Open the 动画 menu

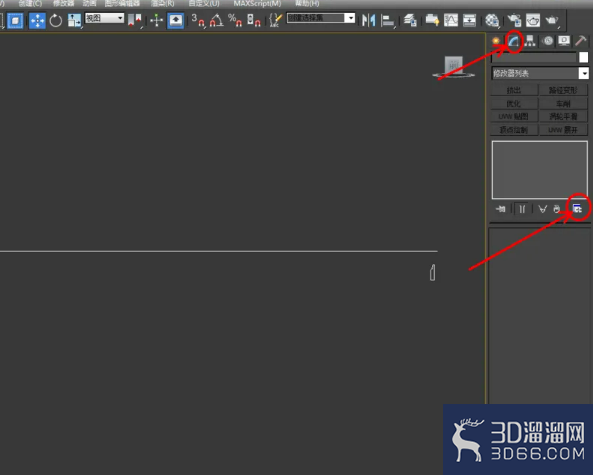[x=89, y=3]
